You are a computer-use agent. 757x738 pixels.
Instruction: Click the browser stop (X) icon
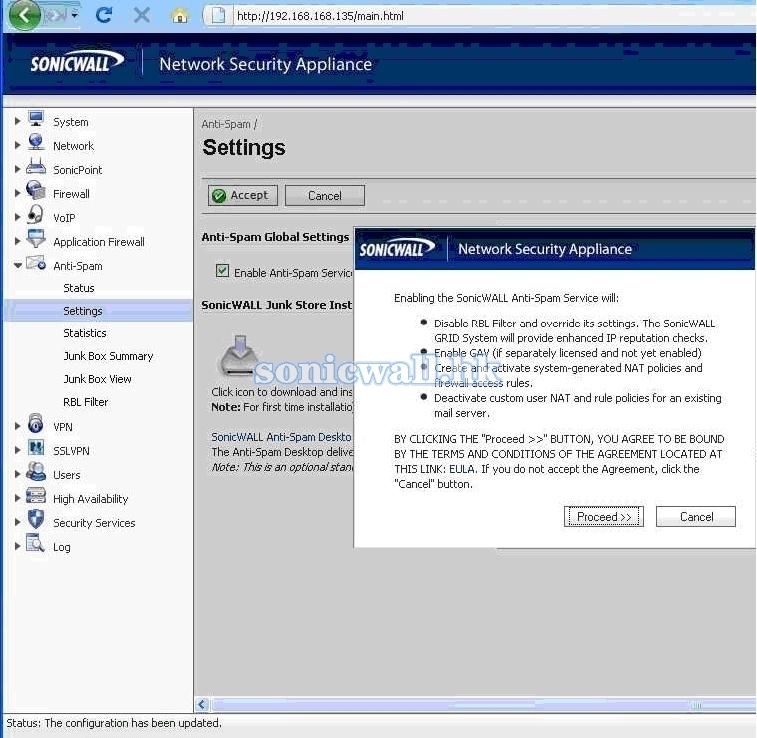coord(141,15)
